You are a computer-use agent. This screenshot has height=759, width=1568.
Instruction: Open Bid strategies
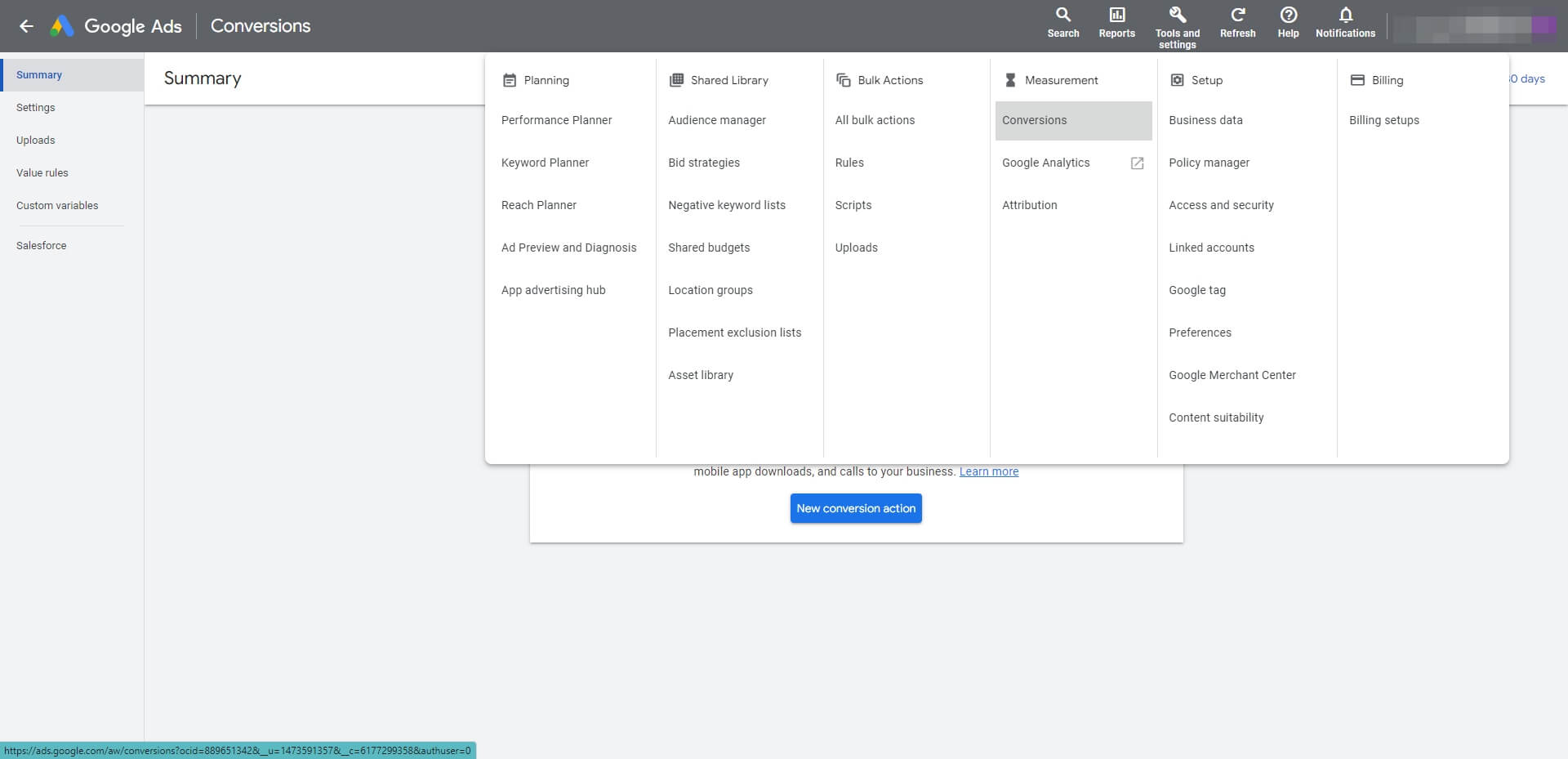coord(704,163)
